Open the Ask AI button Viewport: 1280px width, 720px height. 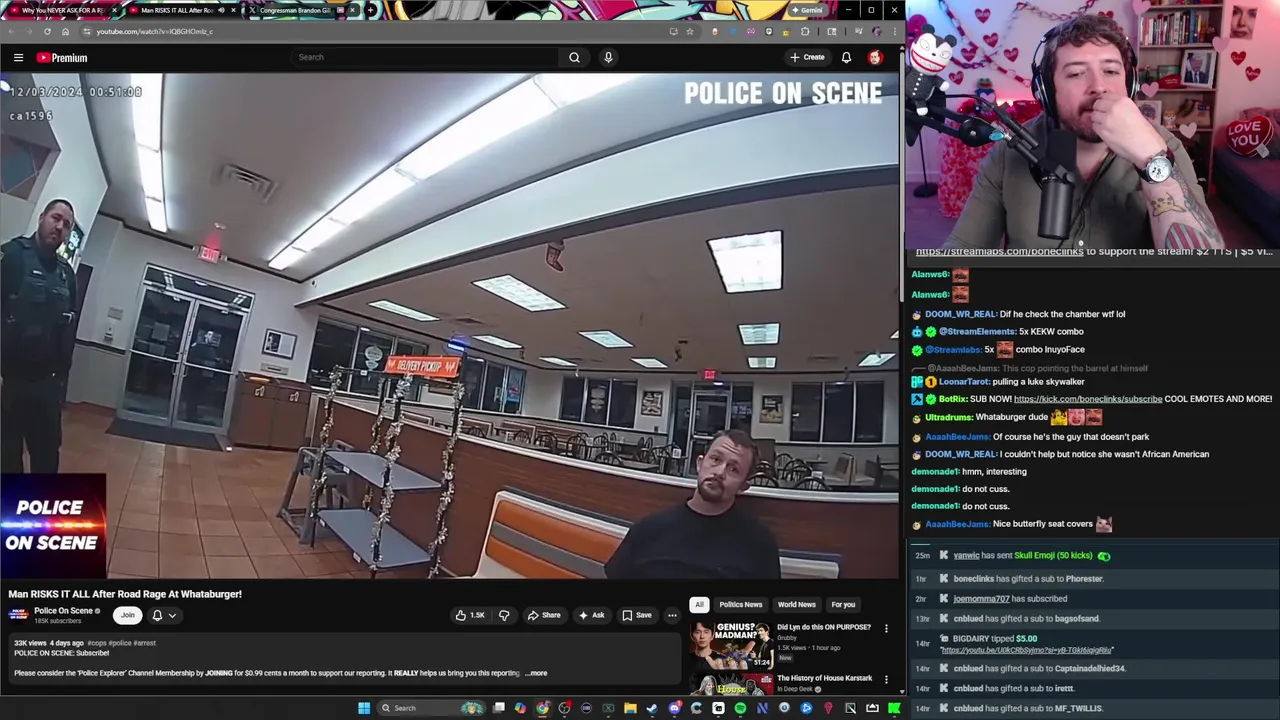pos(591,615)
